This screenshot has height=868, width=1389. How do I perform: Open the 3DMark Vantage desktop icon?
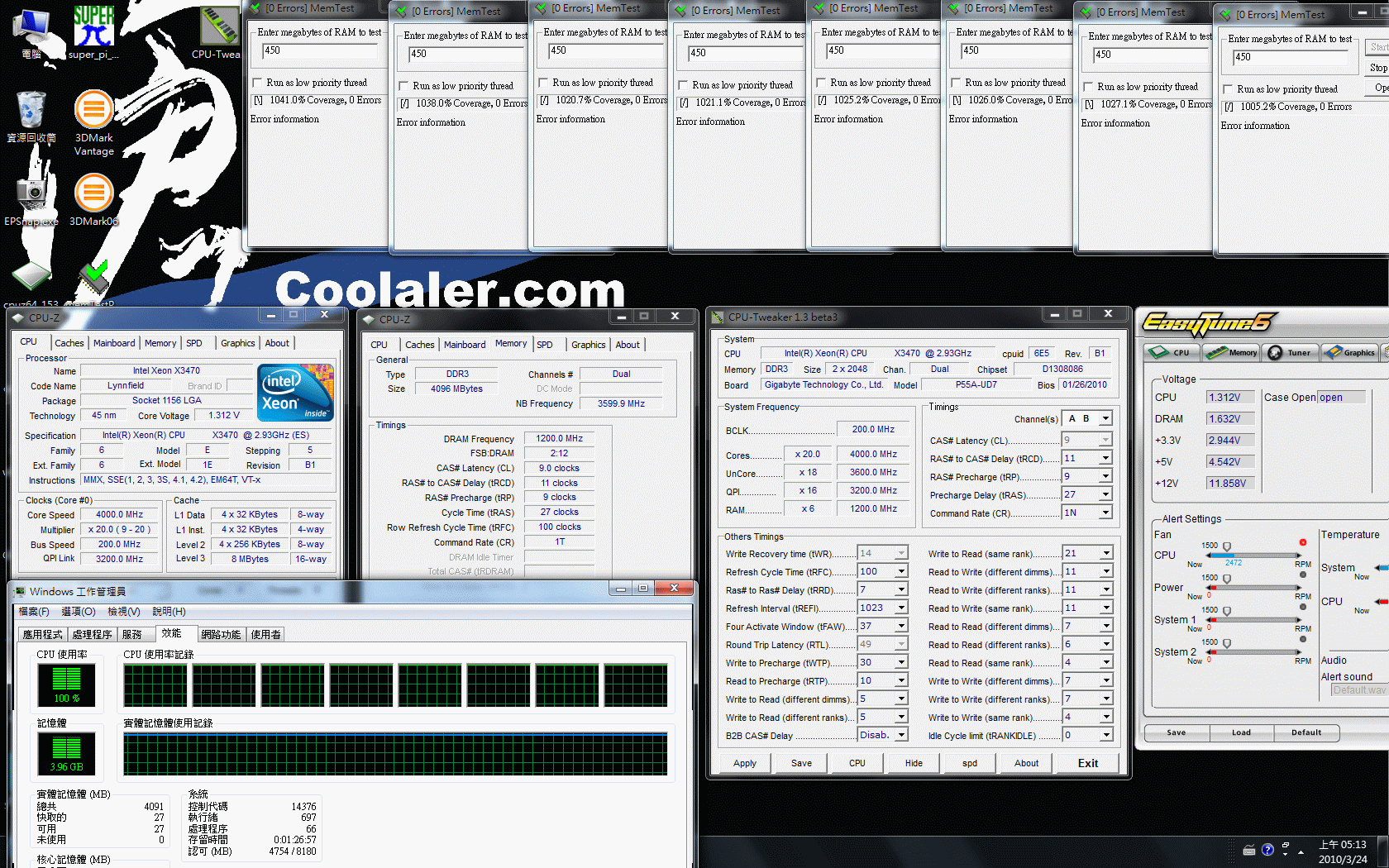pyautogui.click(x=93, y=122)
